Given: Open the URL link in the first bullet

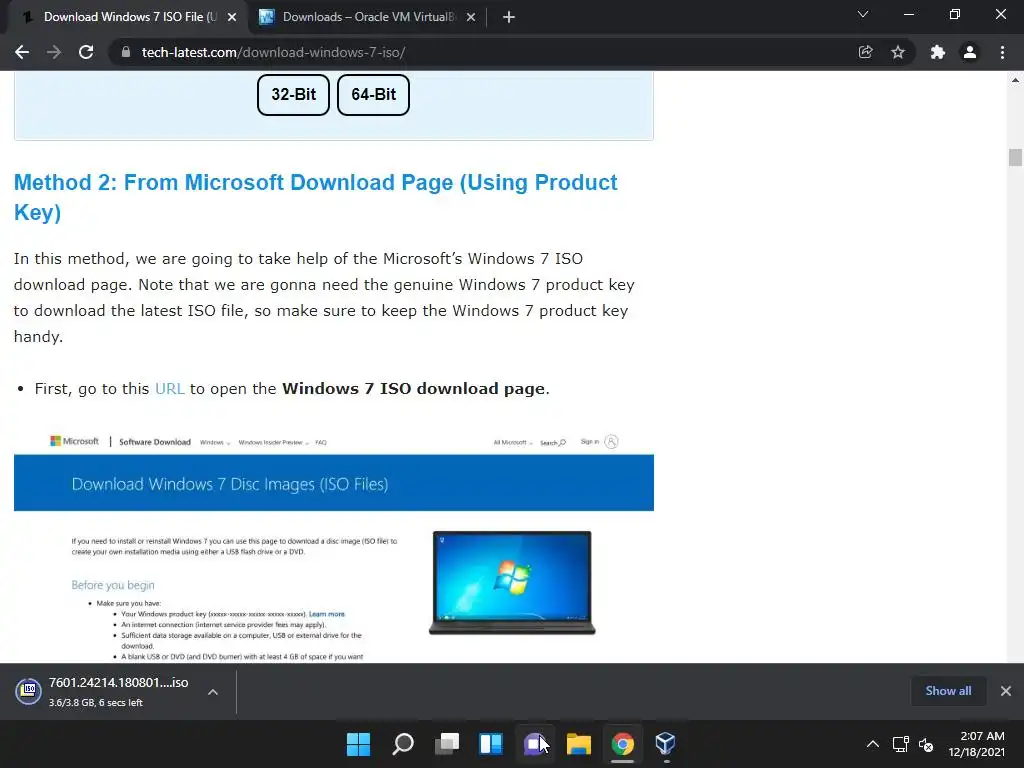Looking at the screenshot, I should pyautogui.click(x=170, y=389).
